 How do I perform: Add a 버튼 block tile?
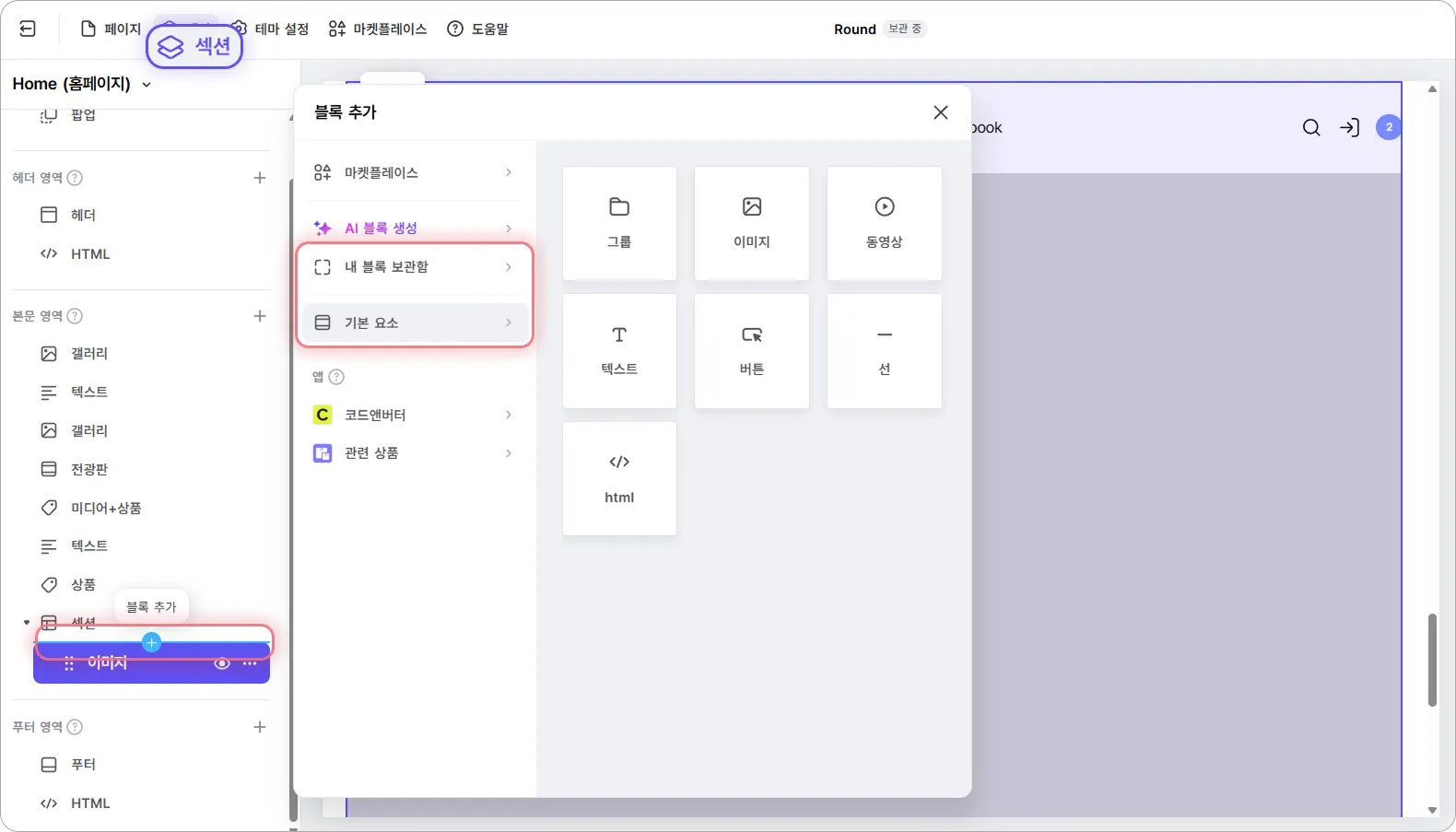(752, 351)
